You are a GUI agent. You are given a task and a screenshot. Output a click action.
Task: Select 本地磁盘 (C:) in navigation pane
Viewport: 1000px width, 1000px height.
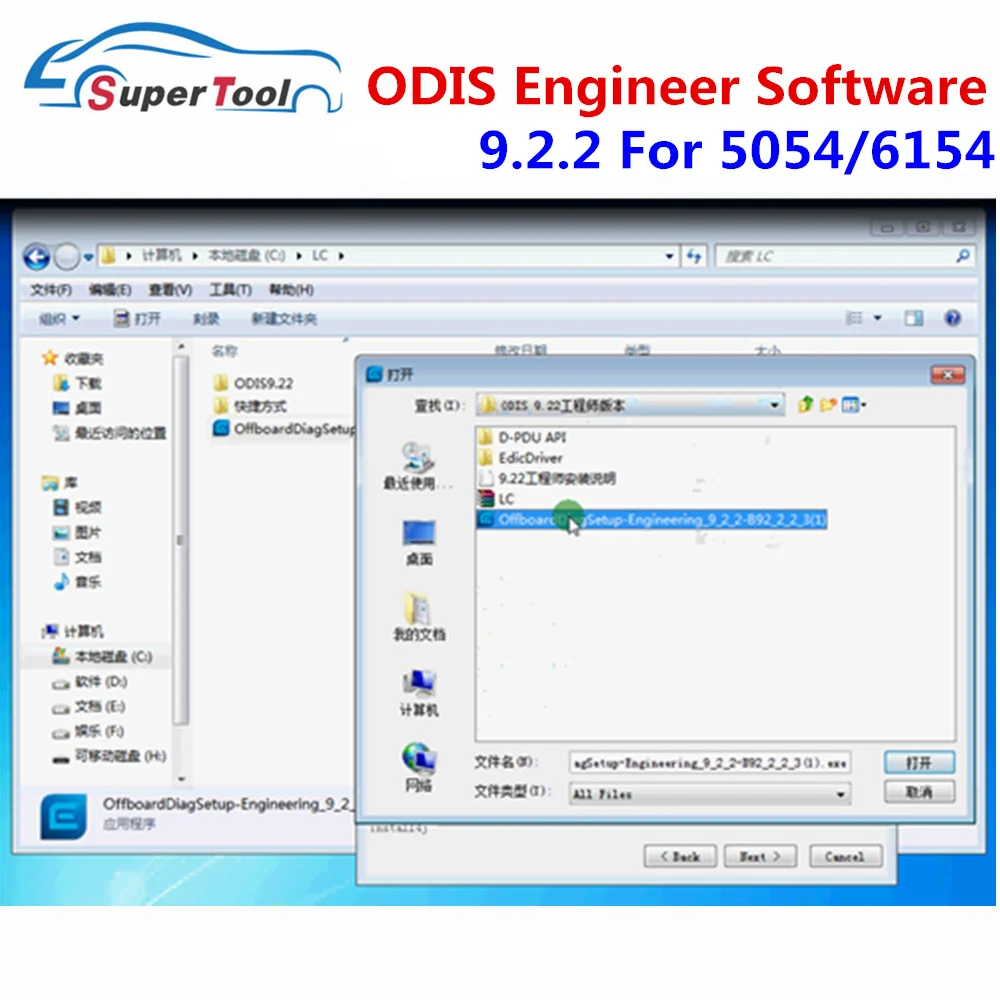102,656
